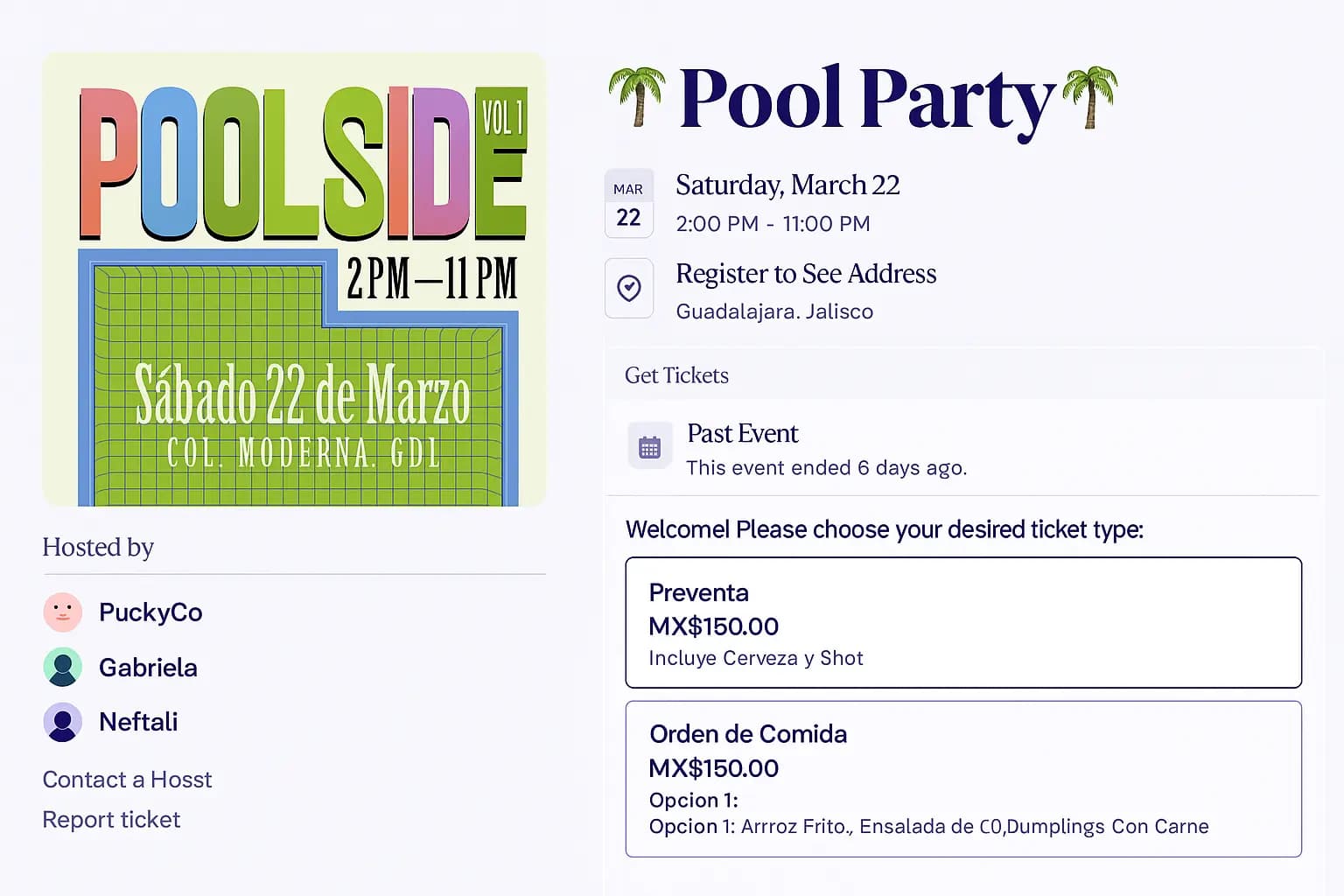
Task: Click the location pin checkmark icon
Action: (x=628, y=288)
